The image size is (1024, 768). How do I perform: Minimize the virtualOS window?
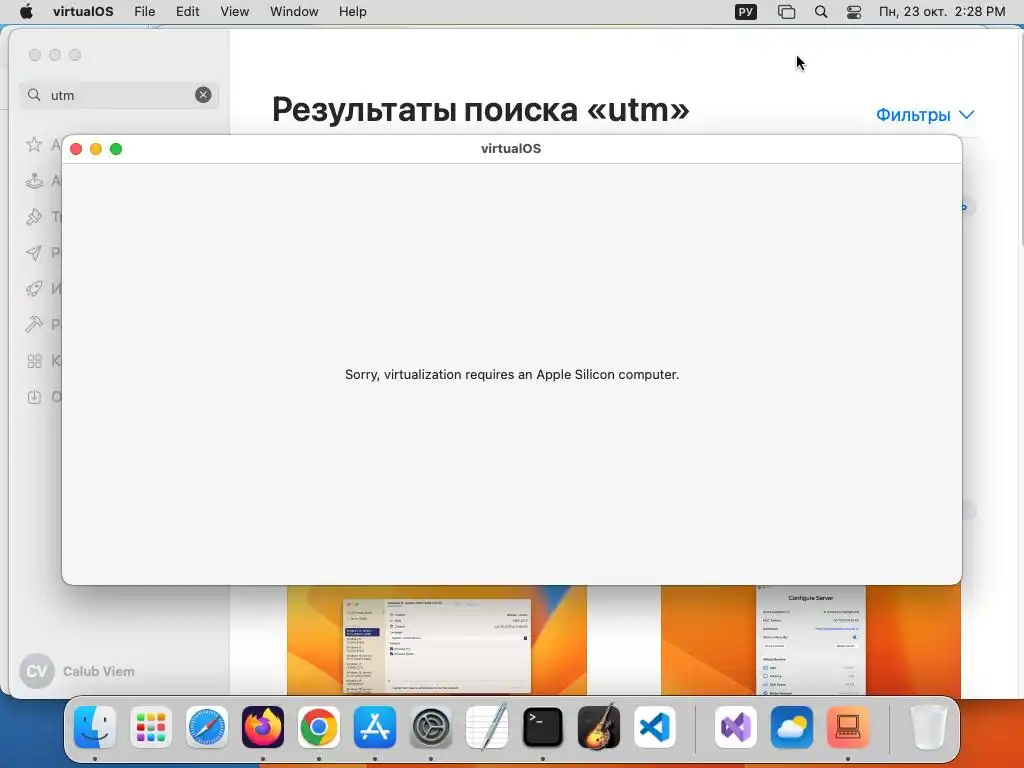coord(96,149)
